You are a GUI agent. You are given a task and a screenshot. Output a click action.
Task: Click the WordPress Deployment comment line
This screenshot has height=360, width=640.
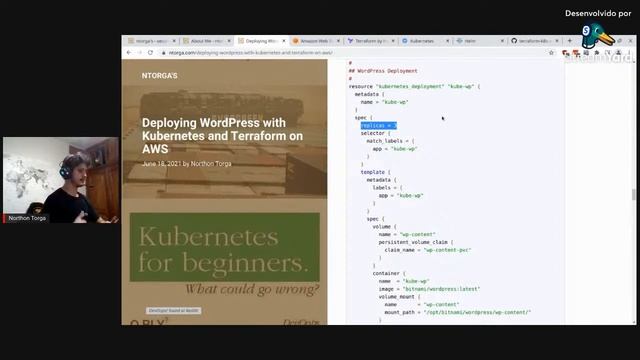[x=383, y=71]
